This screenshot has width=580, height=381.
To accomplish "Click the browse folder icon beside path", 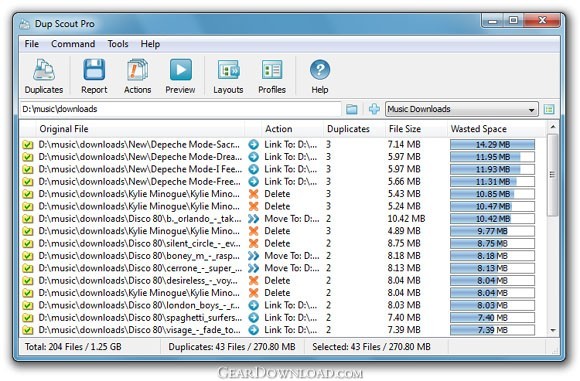I will coord(351,109).
